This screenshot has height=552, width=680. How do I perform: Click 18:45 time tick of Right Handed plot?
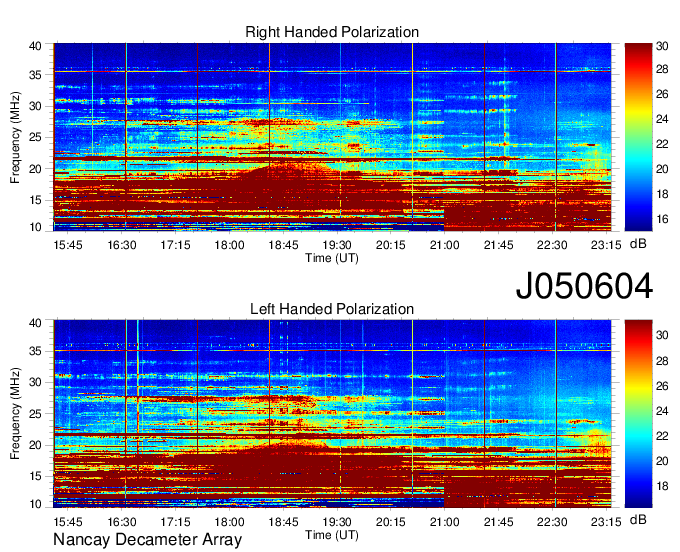tap(283, 245)
